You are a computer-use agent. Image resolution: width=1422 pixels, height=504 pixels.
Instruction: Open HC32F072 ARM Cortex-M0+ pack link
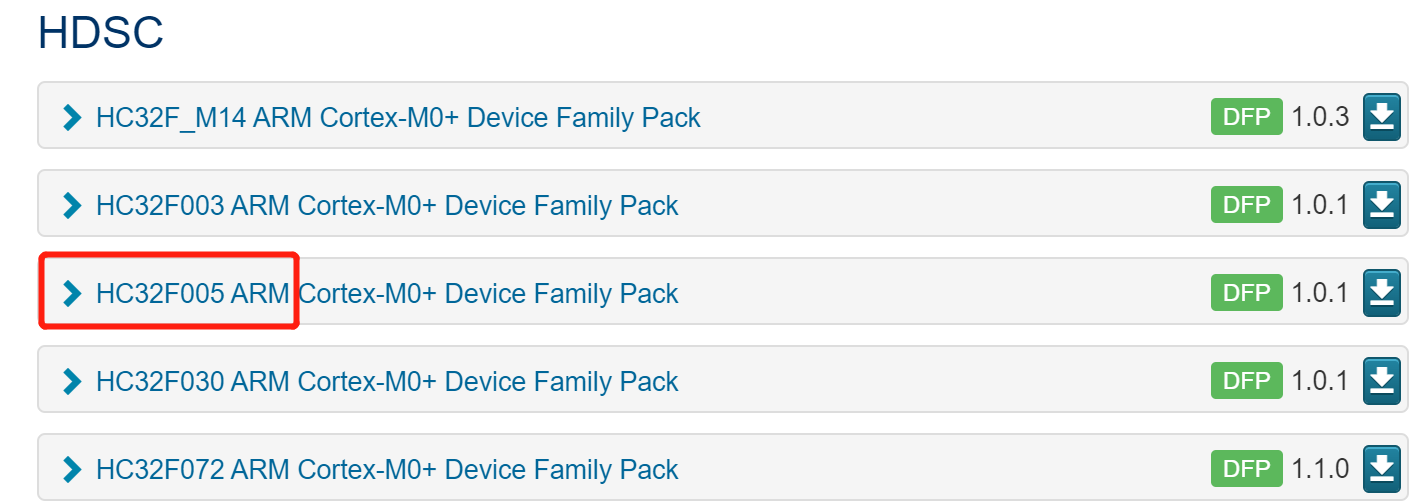point(387,469)
